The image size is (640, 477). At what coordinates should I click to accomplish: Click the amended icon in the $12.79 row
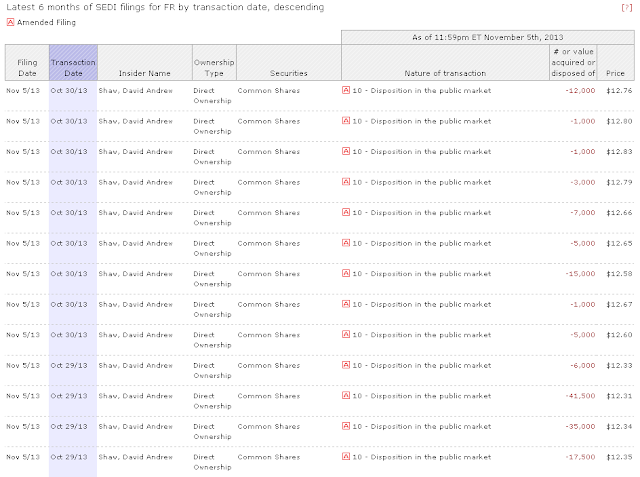tap(346, 182)
